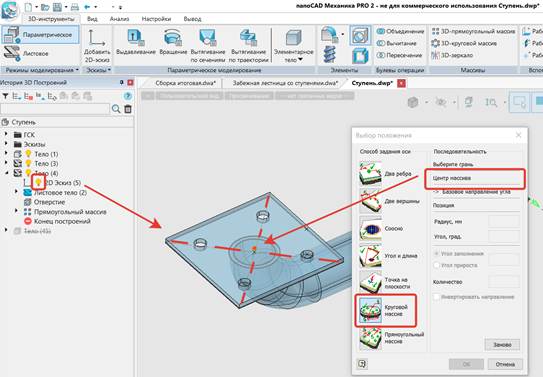Click the print icon in quick access toolbar
The width and height of the screenshot is (543, 377).
tap(74, 7)
